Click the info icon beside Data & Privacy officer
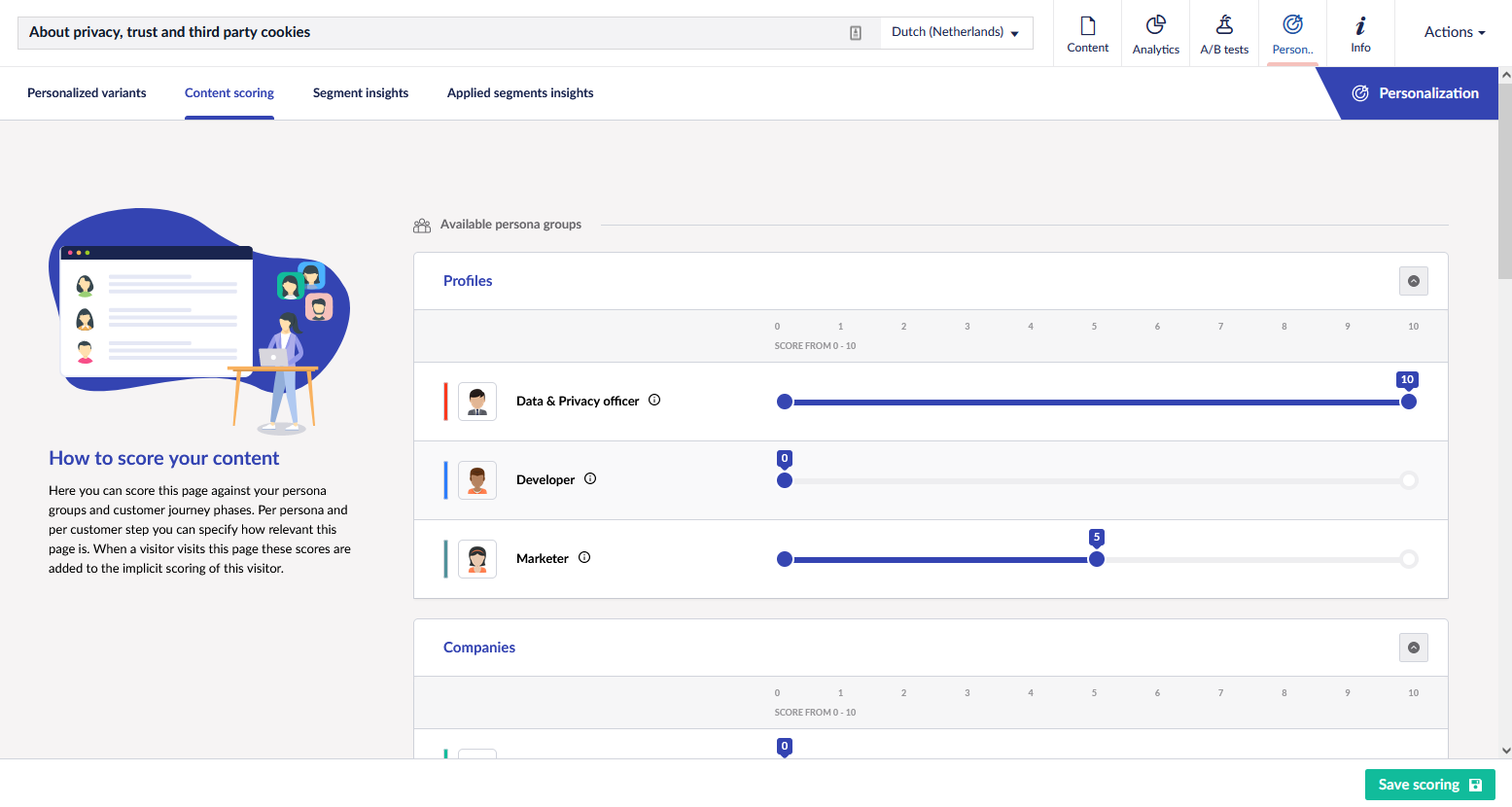The width and height of the screenshot is (1512, 807). tap(654, 400)
